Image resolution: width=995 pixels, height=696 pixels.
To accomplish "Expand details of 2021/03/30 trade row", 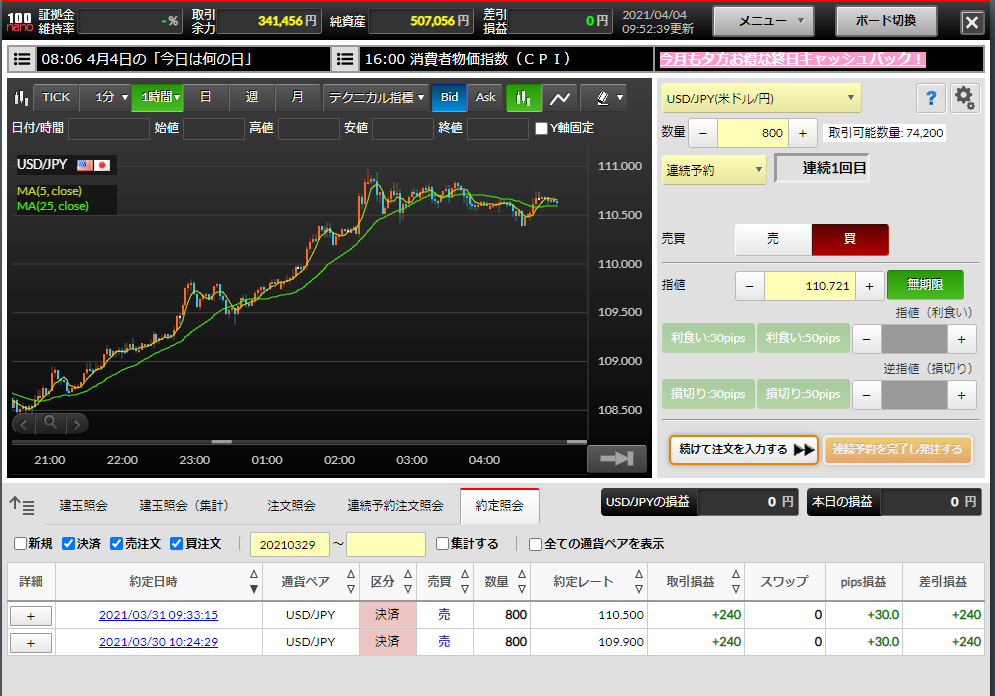I will click(x=30, y=643).
